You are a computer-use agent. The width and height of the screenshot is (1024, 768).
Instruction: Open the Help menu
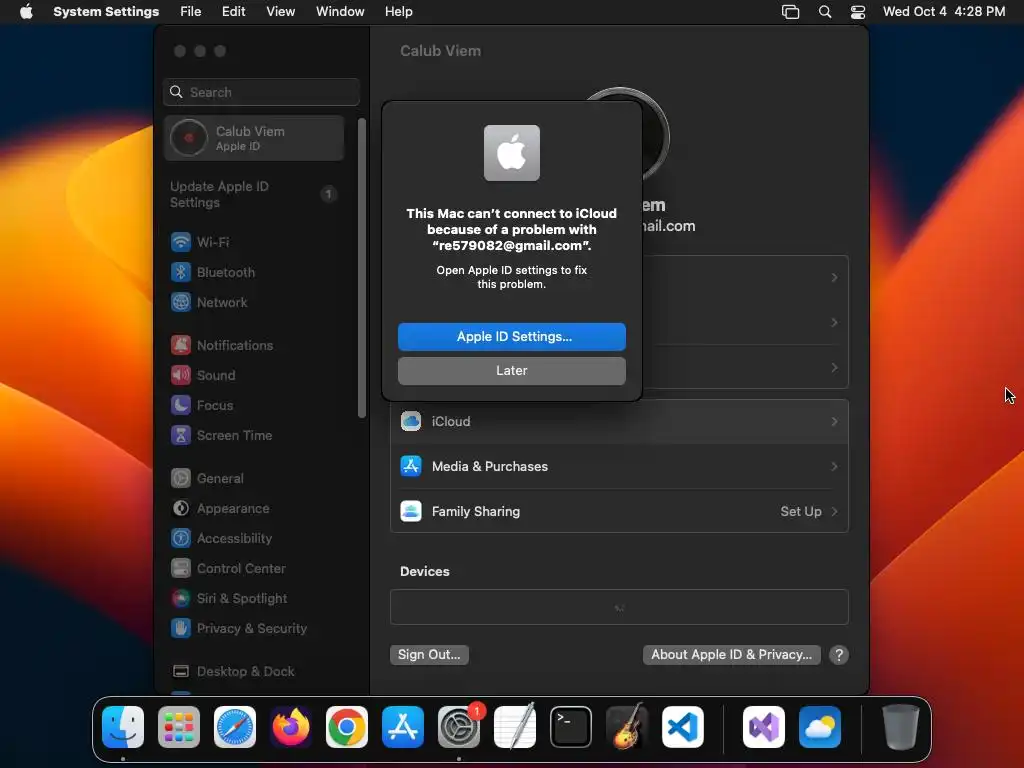coord(398,12)
